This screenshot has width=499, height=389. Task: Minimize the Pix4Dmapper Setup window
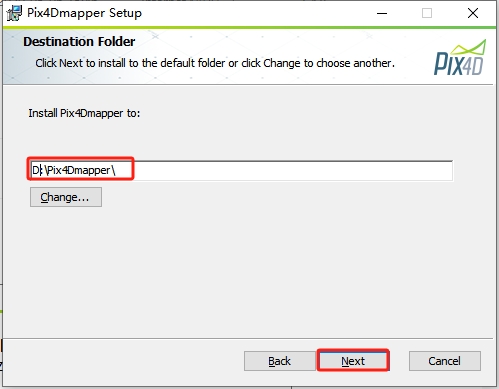click(382, 13)
